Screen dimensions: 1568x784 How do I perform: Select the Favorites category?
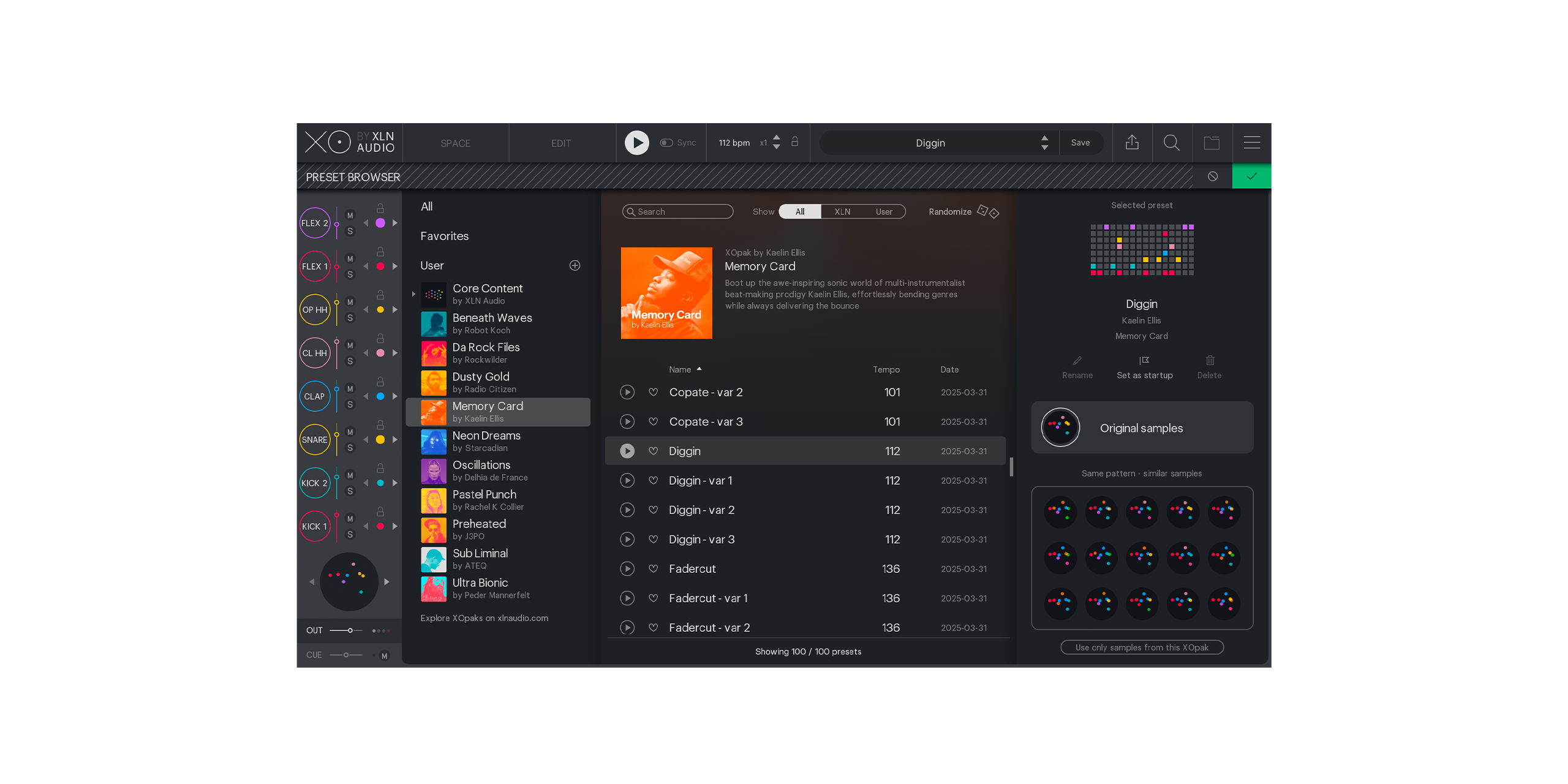(444, 236)
